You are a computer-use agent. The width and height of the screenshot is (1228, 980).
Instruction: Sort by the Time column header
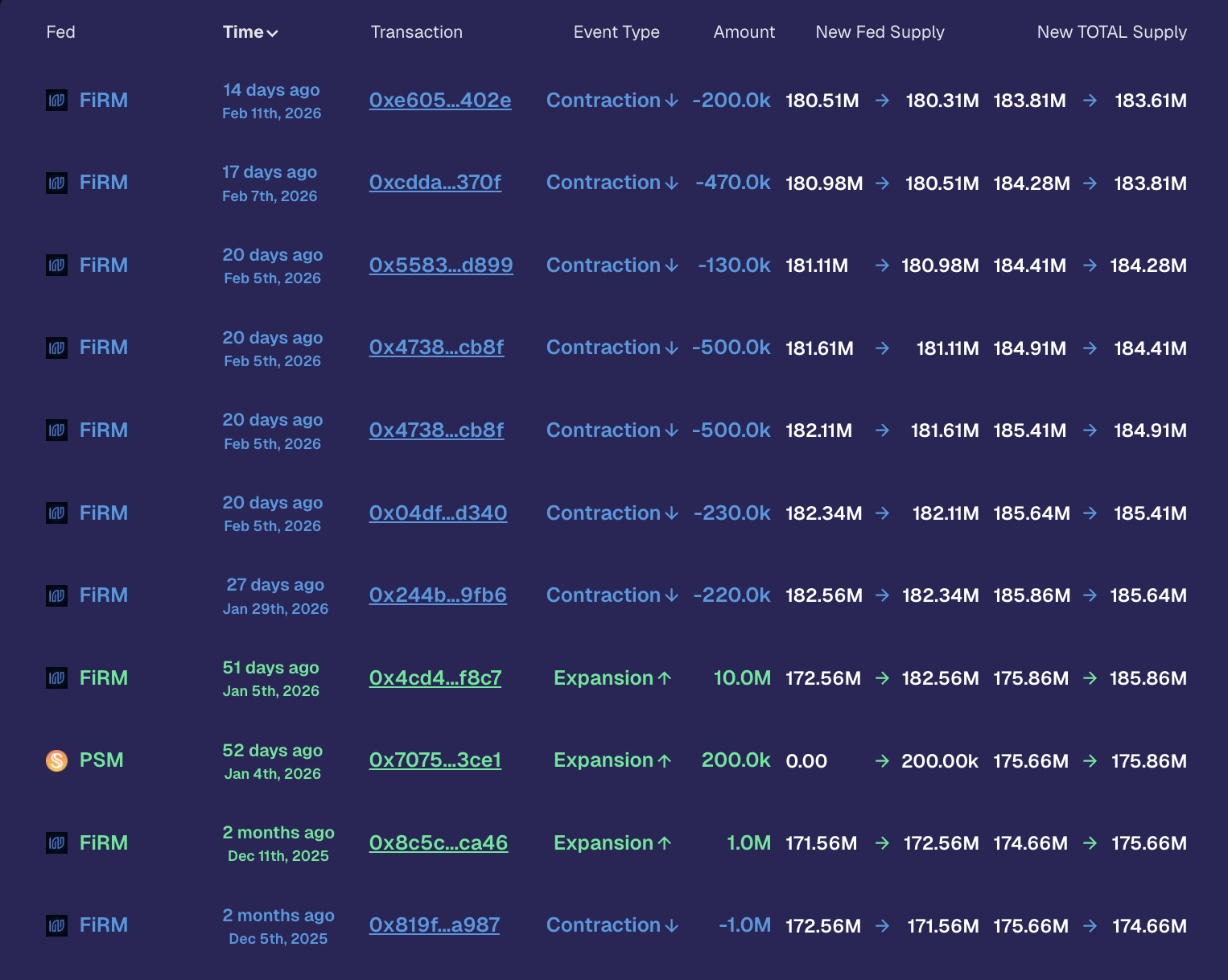pyautogui.click(x=243, y=32)
